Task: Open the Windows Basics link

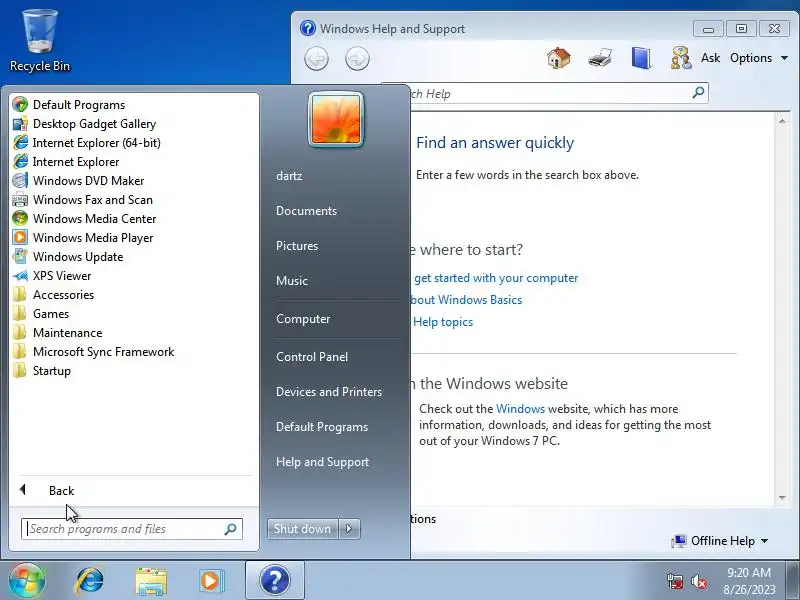Action: pyautogui.click(x=467, y=300)
